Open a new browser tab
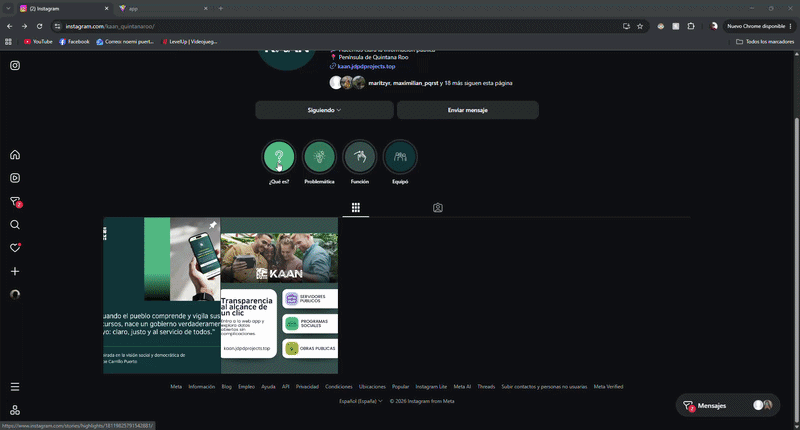Image resolution: width=800 pixels, height=430 pixels. [220, 9]
